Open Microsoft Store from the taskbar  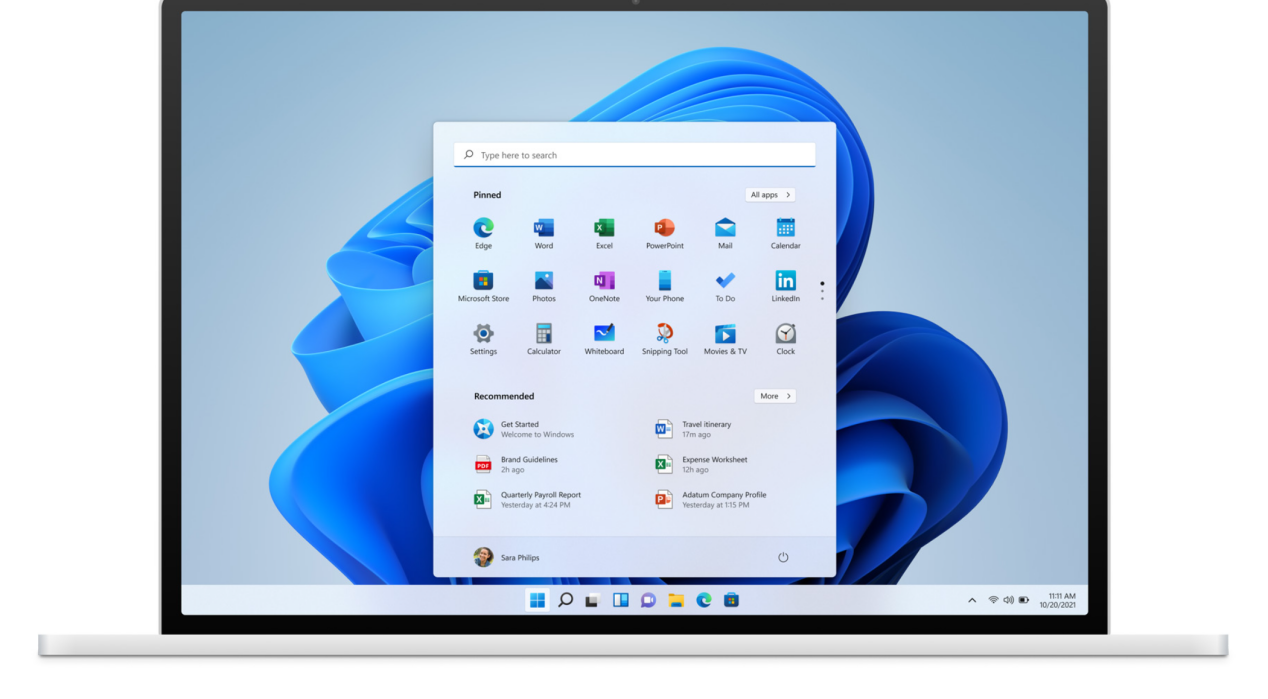(x=731, y=600)
